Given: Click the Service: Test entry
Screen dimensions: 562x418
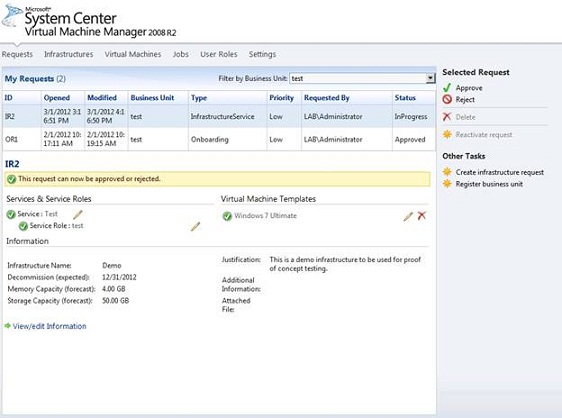Looking at the screenshot, I should click(37, 214).
